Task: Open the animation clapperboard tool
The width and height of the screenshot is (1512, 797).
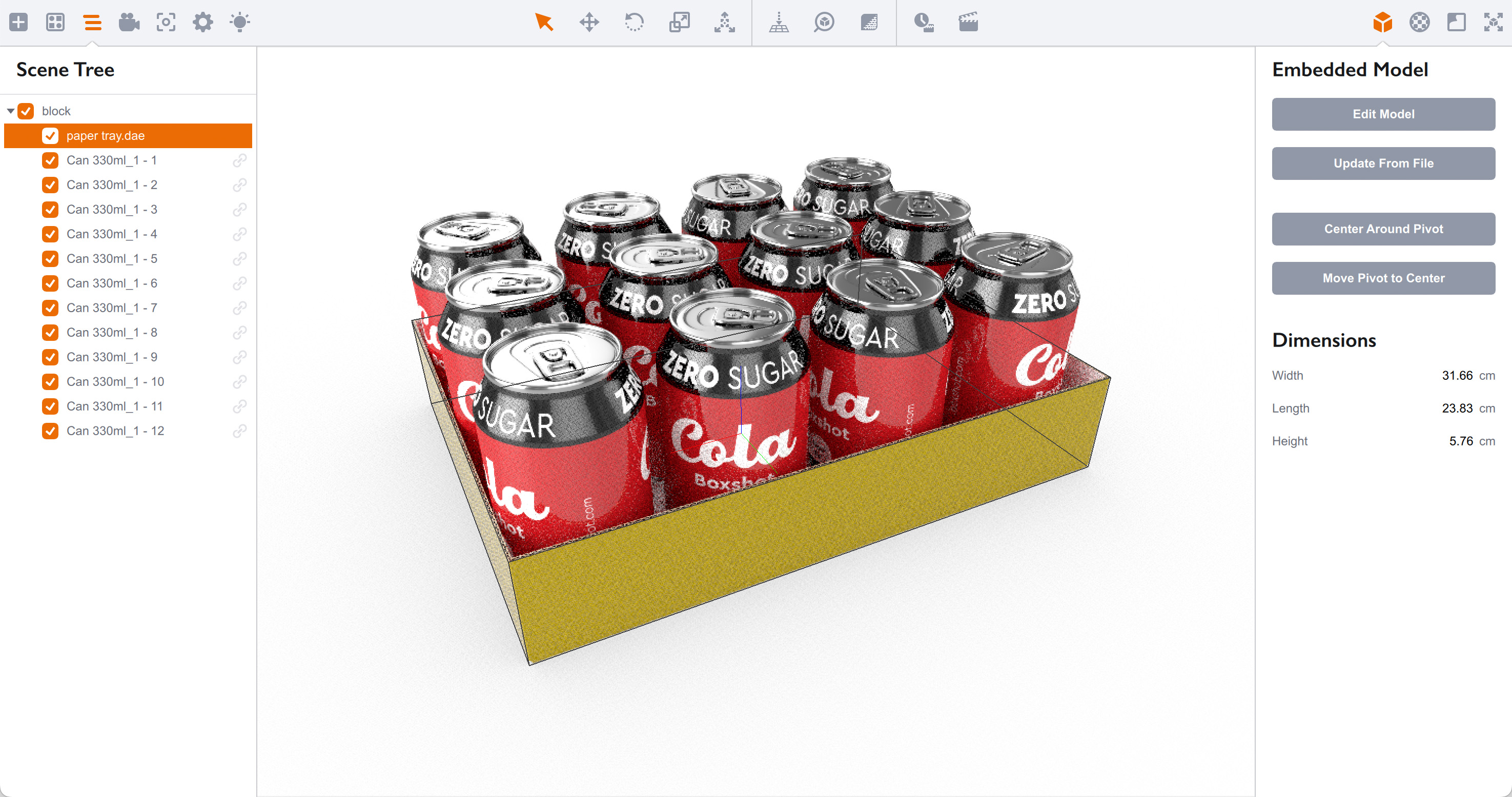Action: (x=967, y=23)
